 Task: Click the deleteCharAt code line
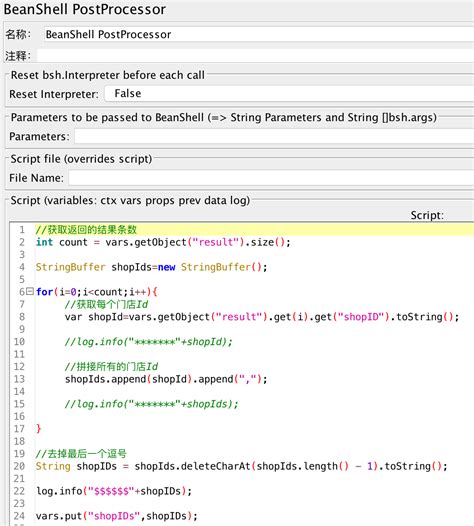[241, 466]
